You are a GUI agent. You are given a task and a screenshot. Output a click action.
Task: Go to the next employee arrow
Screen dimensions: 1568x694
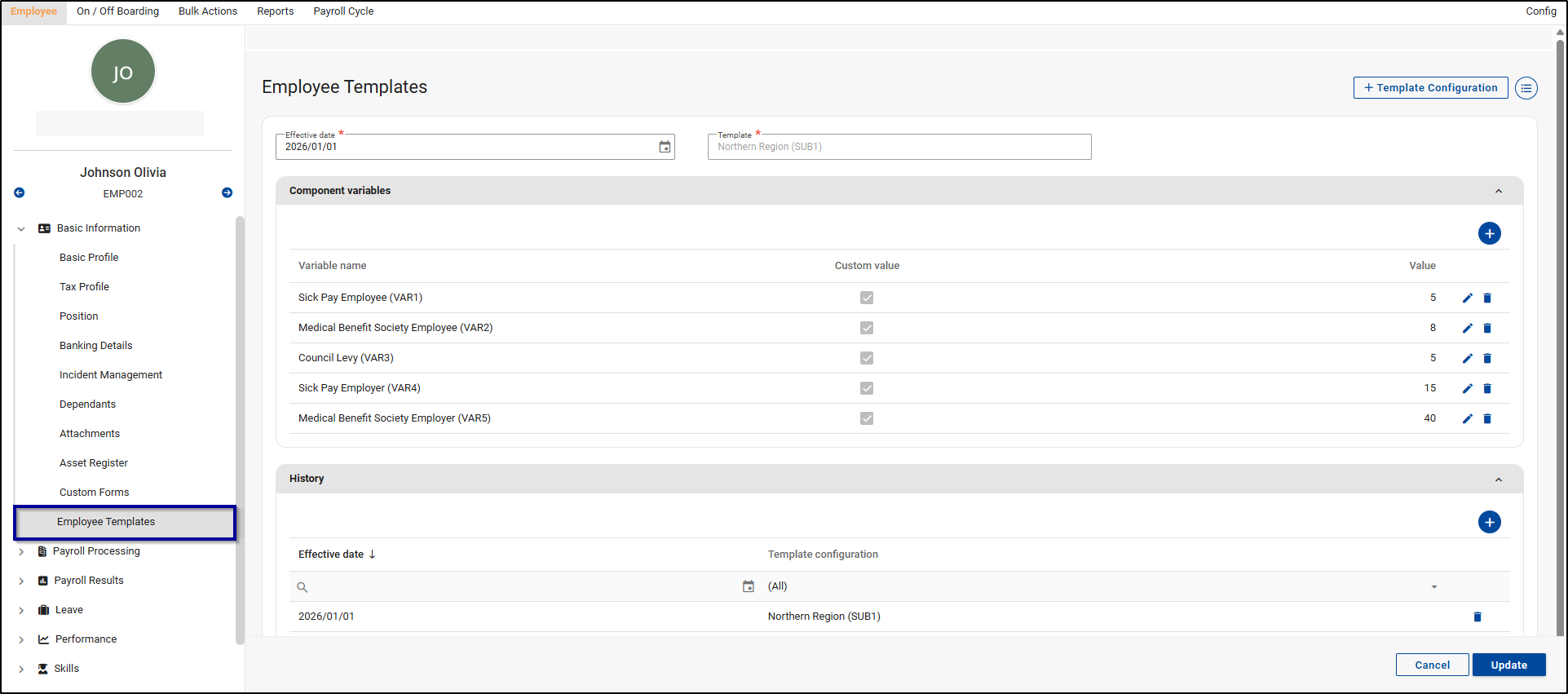[227, 193]
